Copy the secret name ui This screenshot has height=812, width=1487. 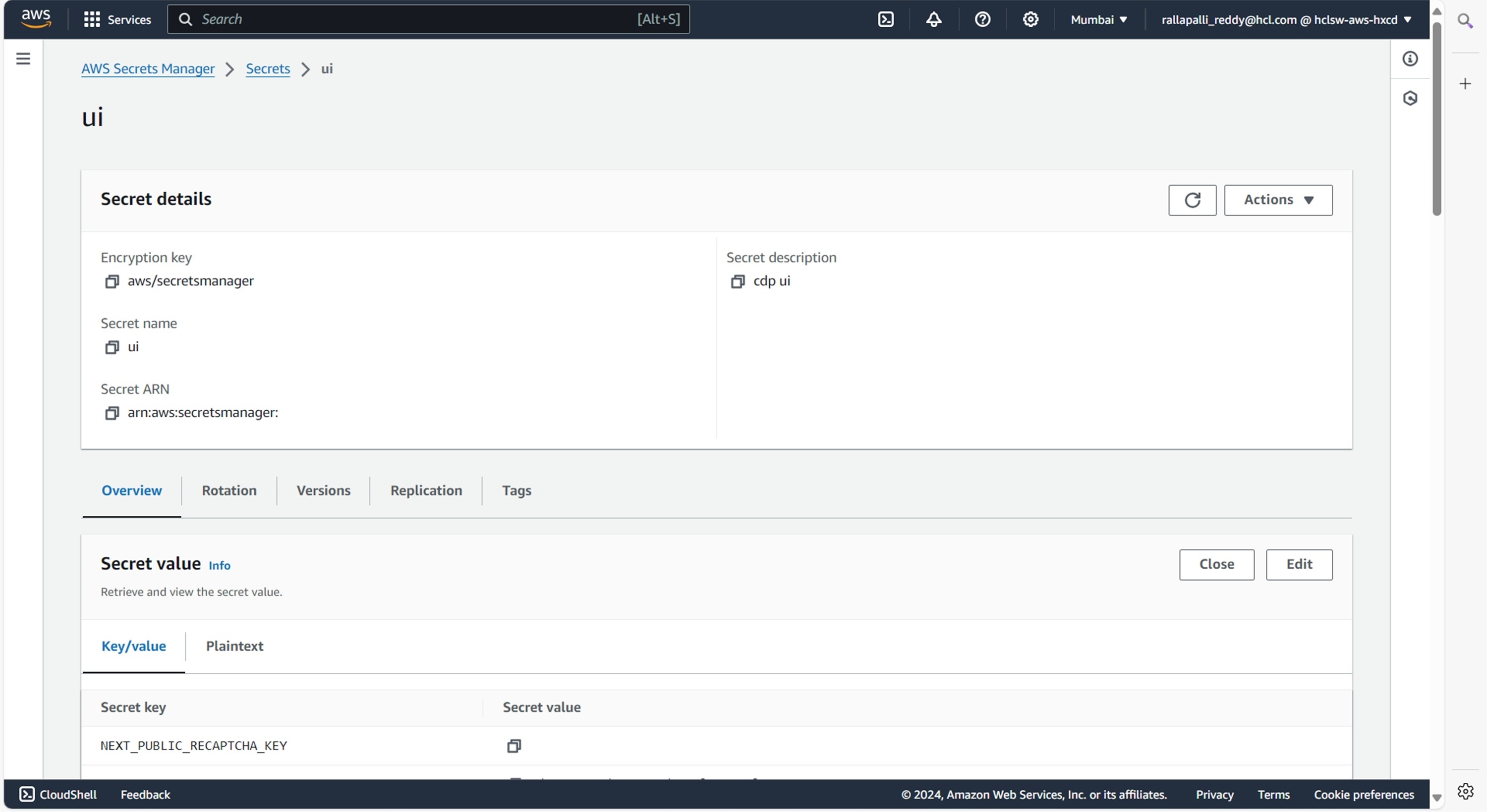click(112, 347)
